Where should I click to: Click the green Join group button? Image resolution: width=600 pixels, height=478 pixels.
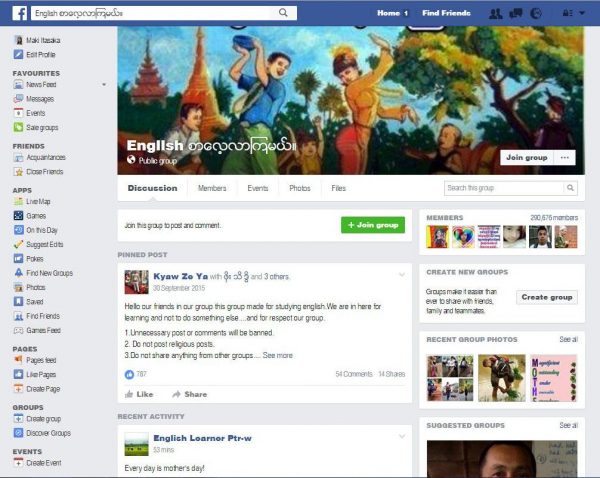[x=373, y=225]
